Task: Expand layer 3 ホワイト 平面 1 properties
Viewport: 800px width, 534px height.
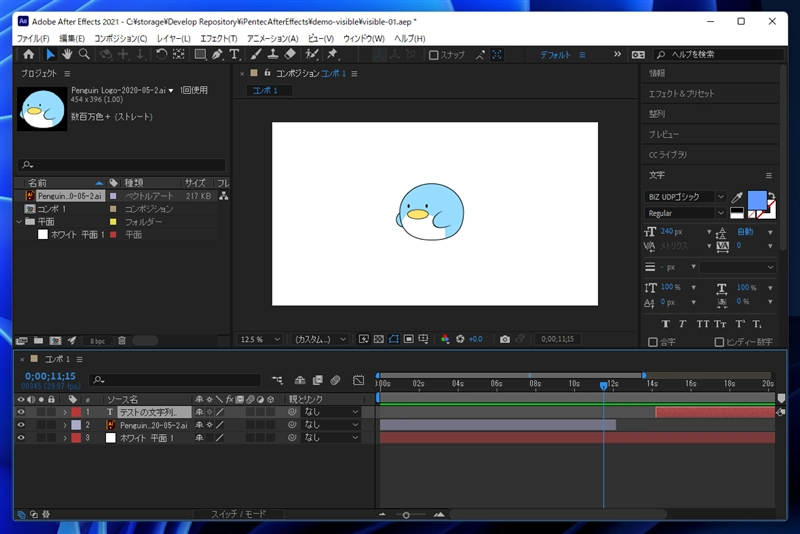Action: point(64,438)
